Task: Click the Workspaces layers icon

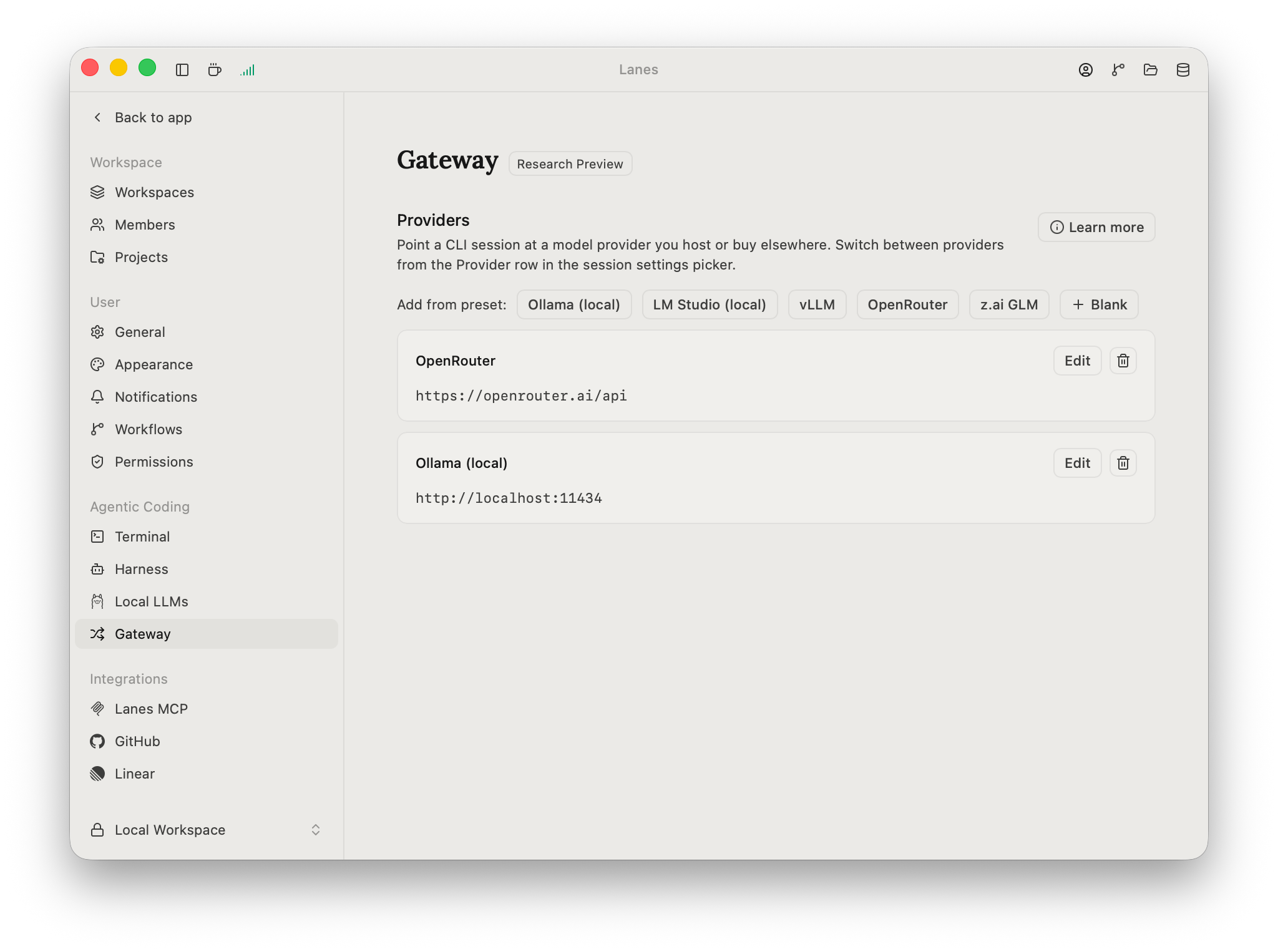Action: pyautogui.click(x=97, y=192)
